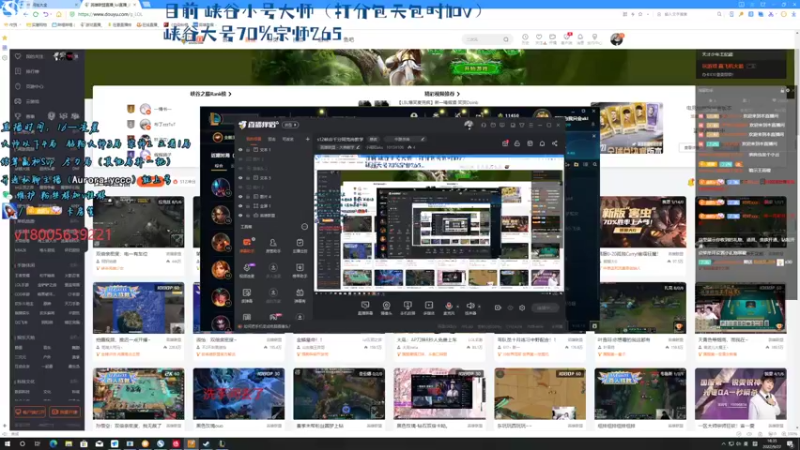Expand the microphone dropdown arrow

click(x=457, y=306)
